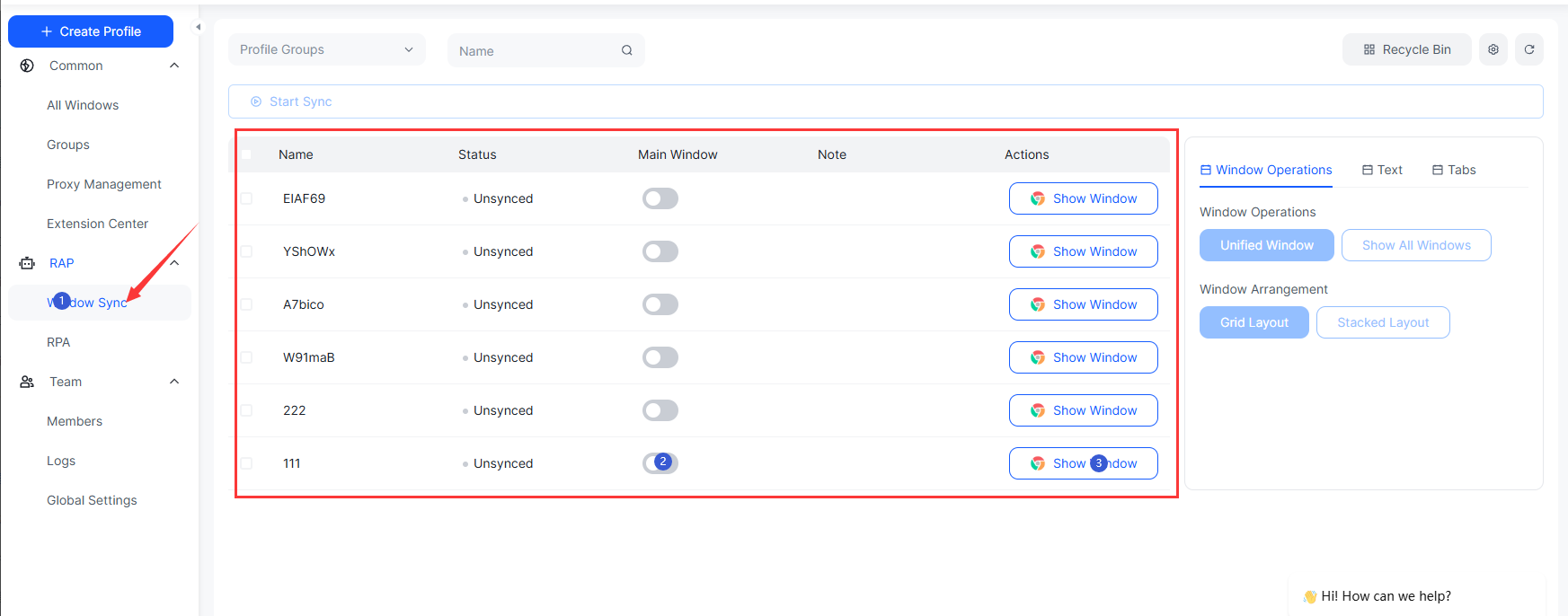Click the Team people icon in sidebar
Screen dimensions: 1568x616
pyautogui.click(x=27, y=382)
